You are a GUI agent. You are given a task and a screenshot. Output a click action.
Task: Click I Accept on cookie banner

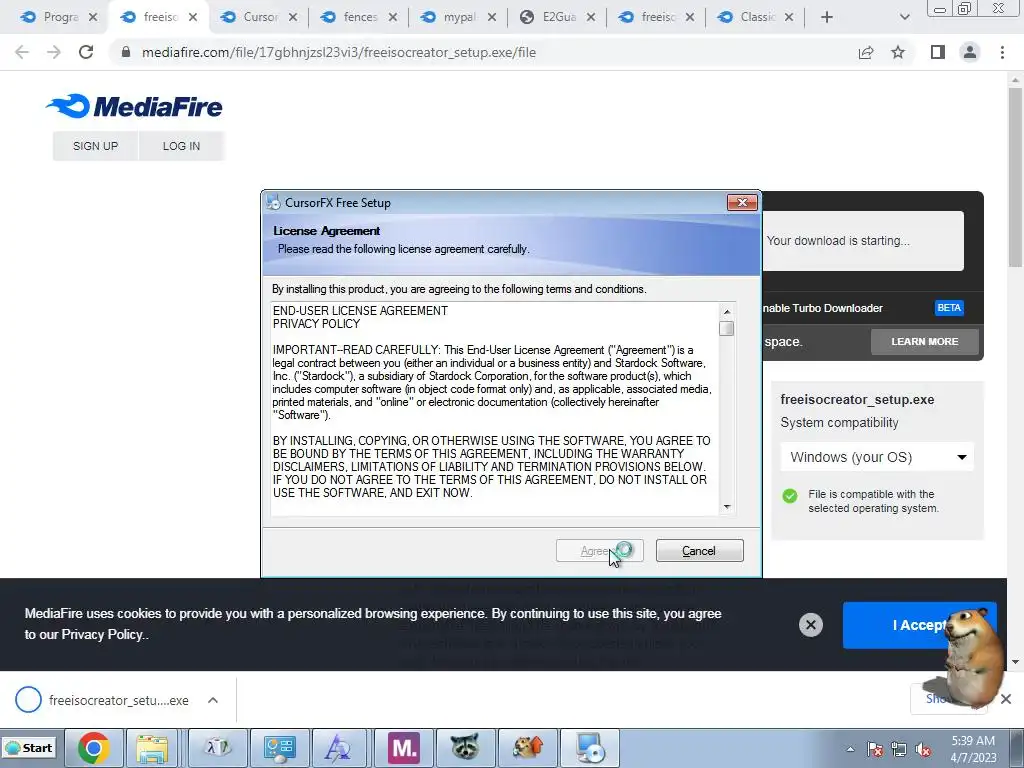(920, 625)
